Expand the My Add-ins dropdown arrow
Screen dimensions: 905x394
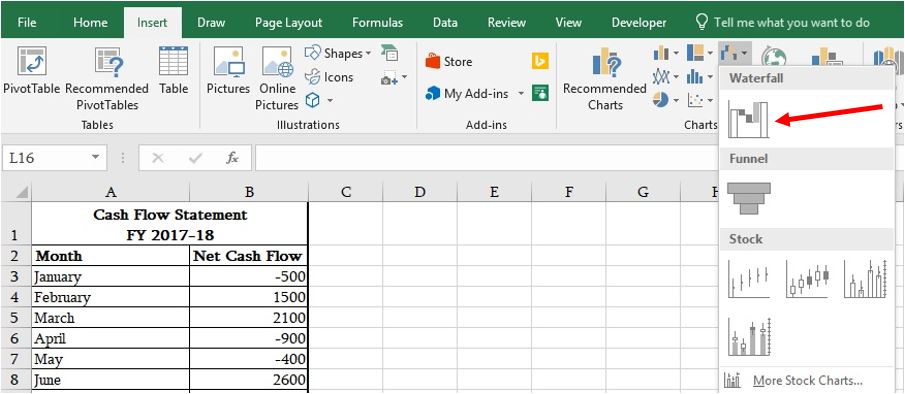[x=521, y=93]
